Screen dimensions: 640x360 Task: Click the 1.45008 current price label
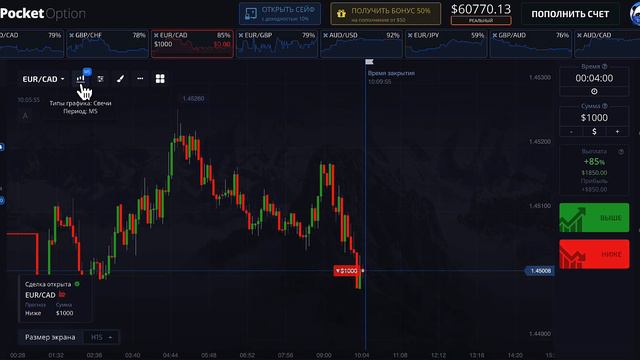coord(540,271)
